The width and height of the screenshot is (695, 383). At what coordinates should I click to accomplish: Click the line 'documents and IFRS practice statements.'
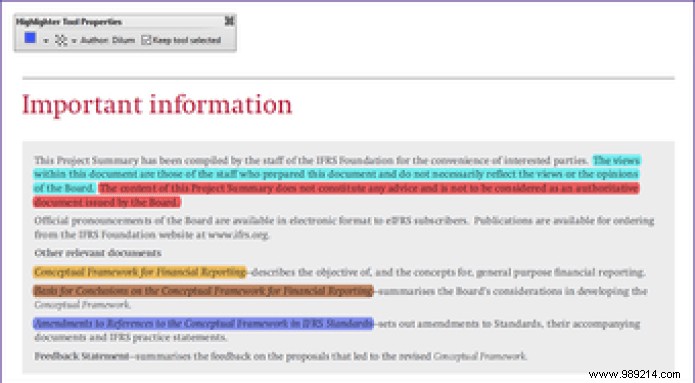tap(131, 337)
